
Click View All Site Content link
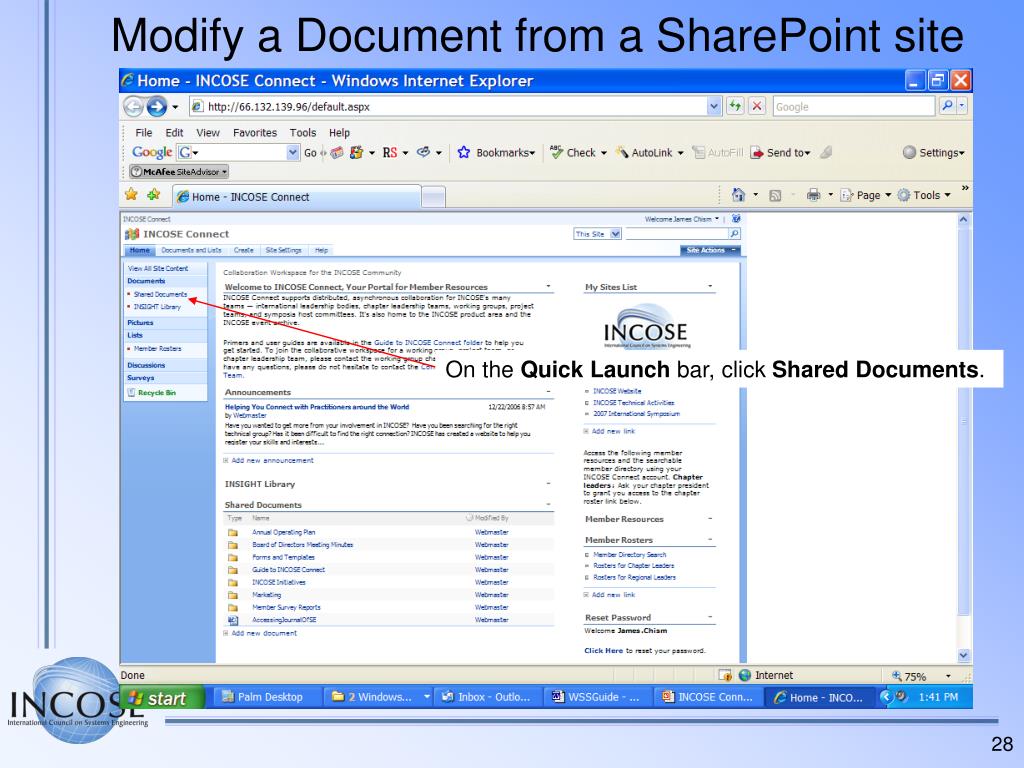coord(158,268)
